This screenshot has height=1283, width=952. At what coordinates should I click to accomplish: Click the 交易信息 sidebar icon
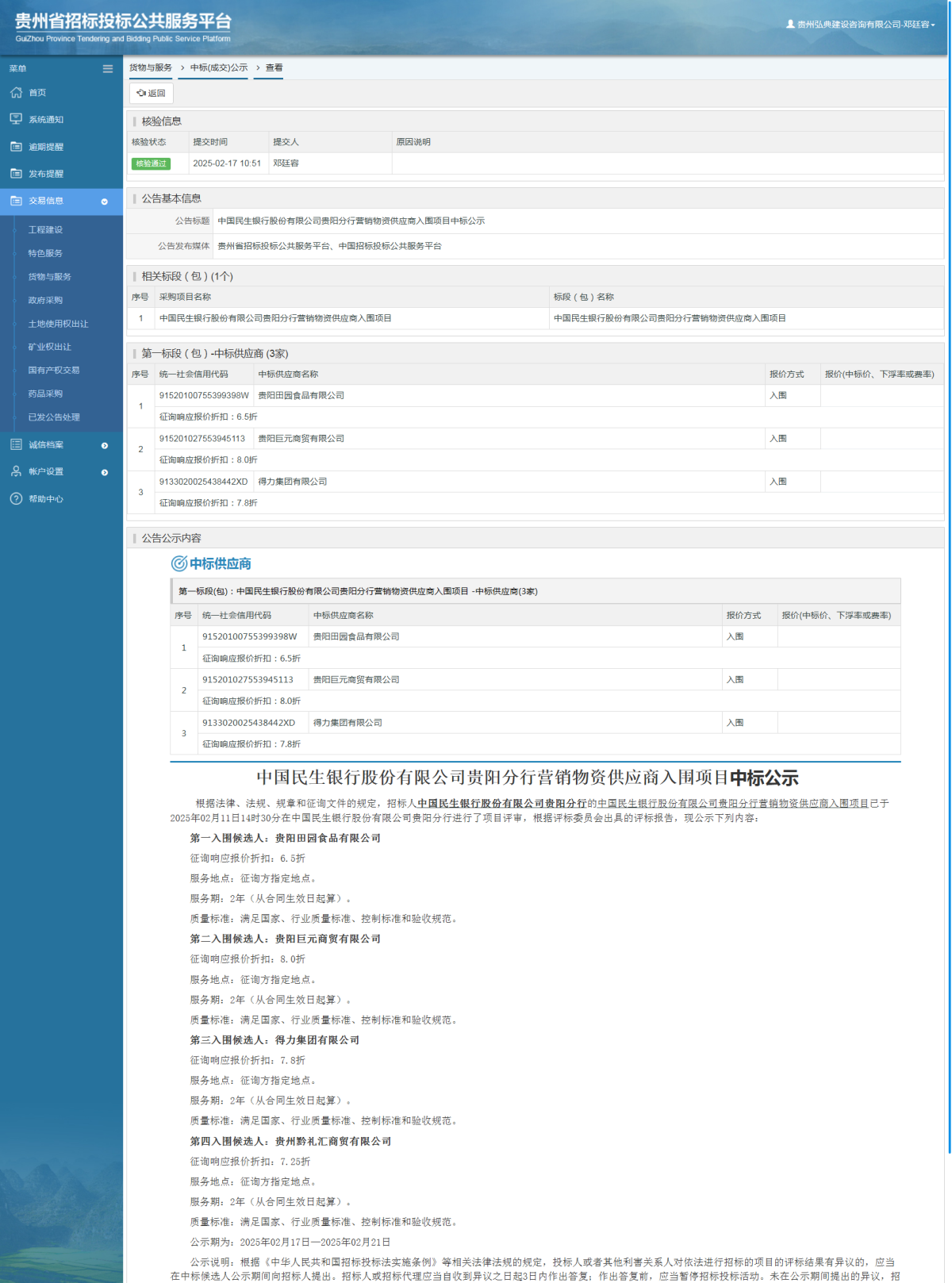[16, 201]
